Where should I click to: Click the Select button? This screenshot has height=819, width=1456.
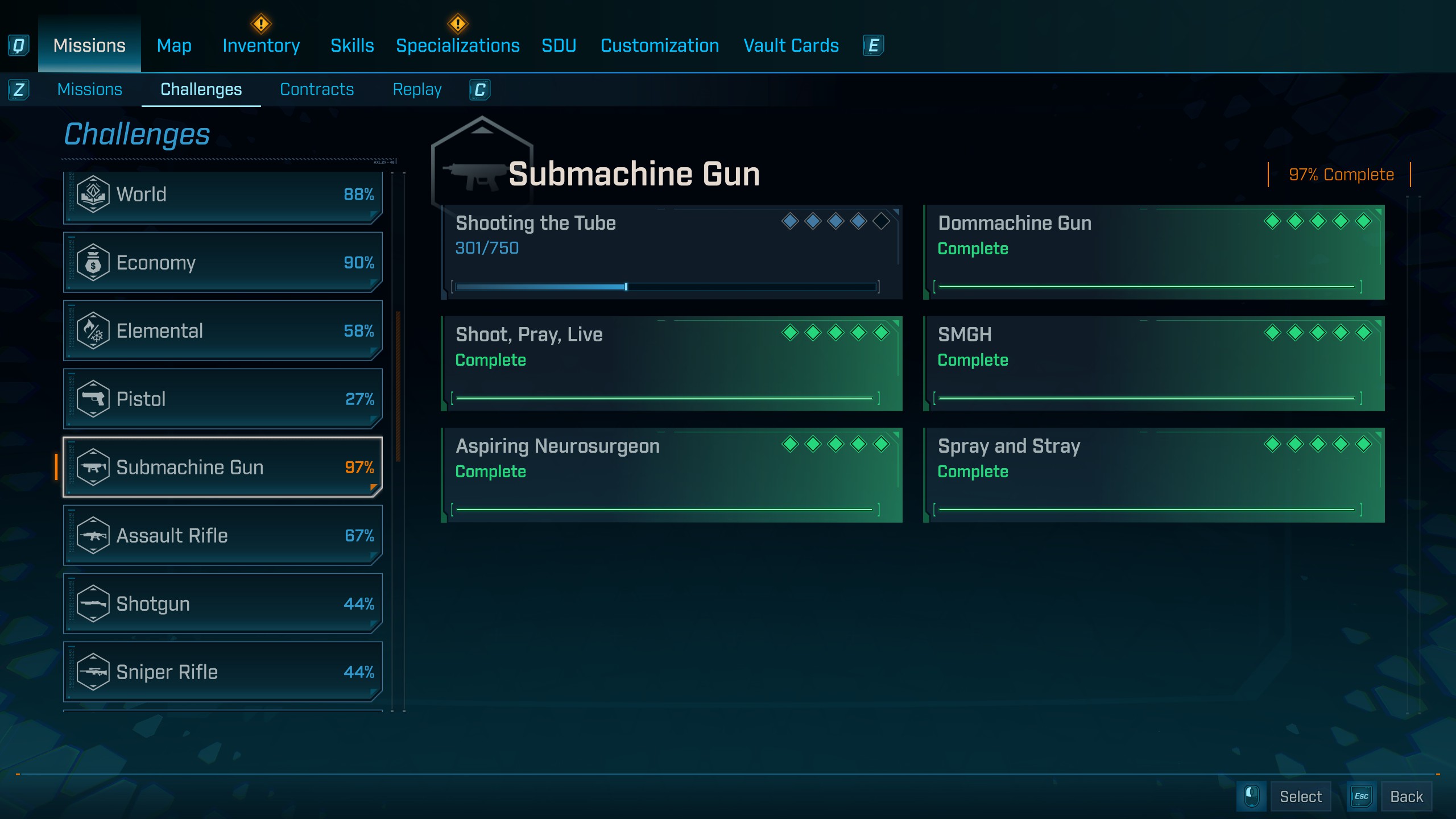1300,796
